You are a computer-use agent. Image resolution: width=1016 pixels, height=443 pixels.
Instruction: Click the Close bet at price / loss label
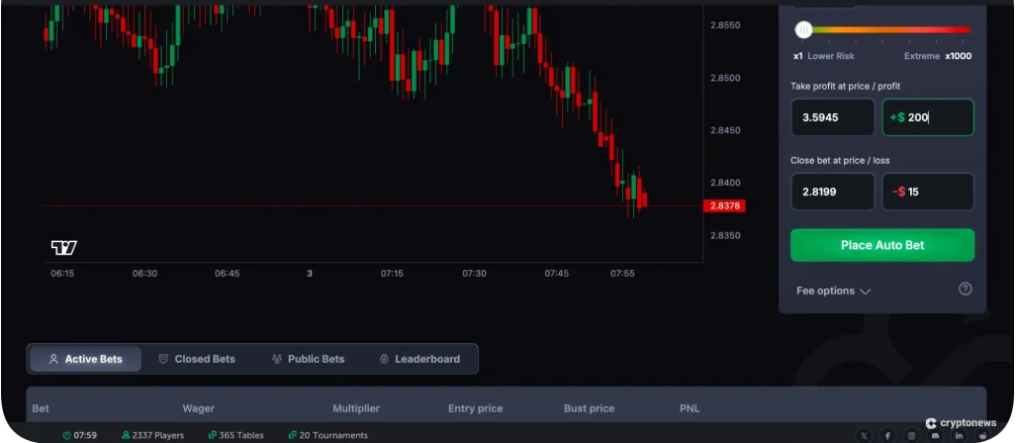point(840,160)
